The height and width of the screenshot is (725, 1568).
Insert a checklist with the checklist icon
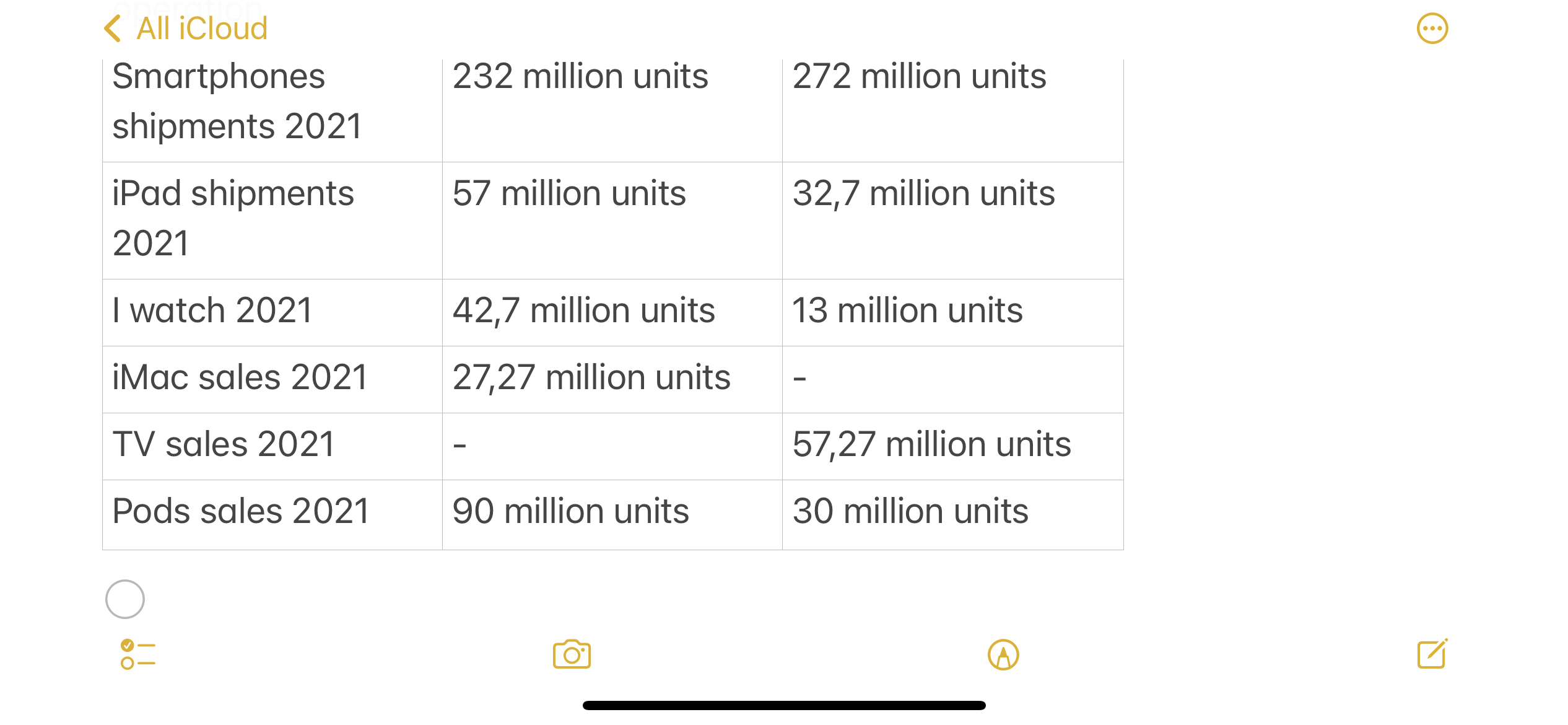point(137,654)
